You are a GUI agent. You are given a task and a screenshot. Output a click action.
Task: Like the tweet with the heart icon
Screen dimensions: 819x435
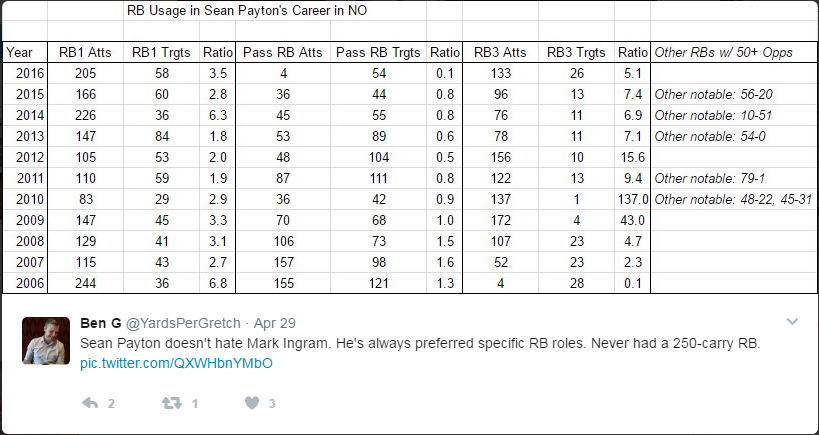point(251,403)
